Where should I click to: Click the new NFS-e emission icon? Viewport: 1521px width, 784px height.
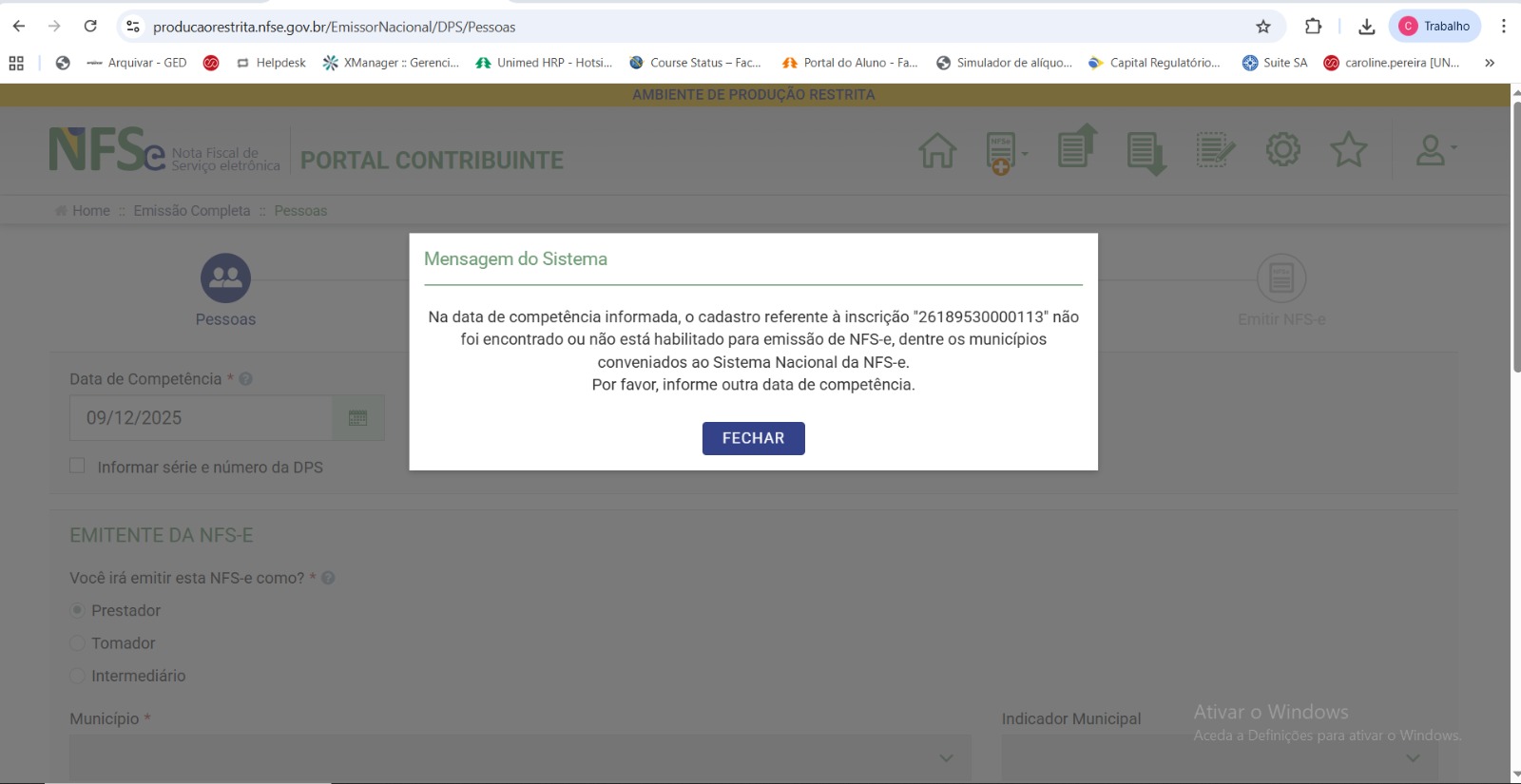pyautogui.click(x=1001, y=152)
